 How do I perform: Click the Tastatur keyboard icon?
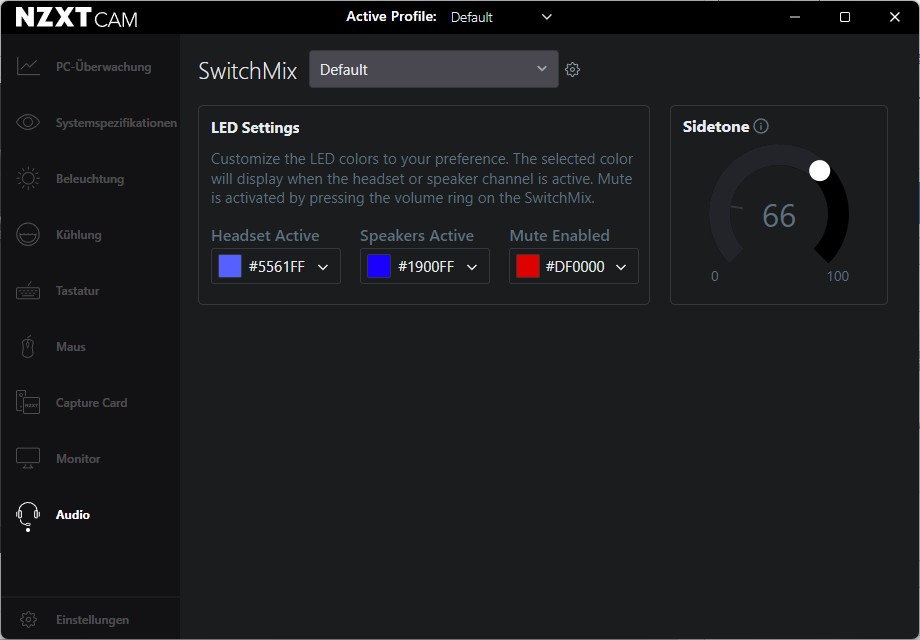(x=28, y=290)
